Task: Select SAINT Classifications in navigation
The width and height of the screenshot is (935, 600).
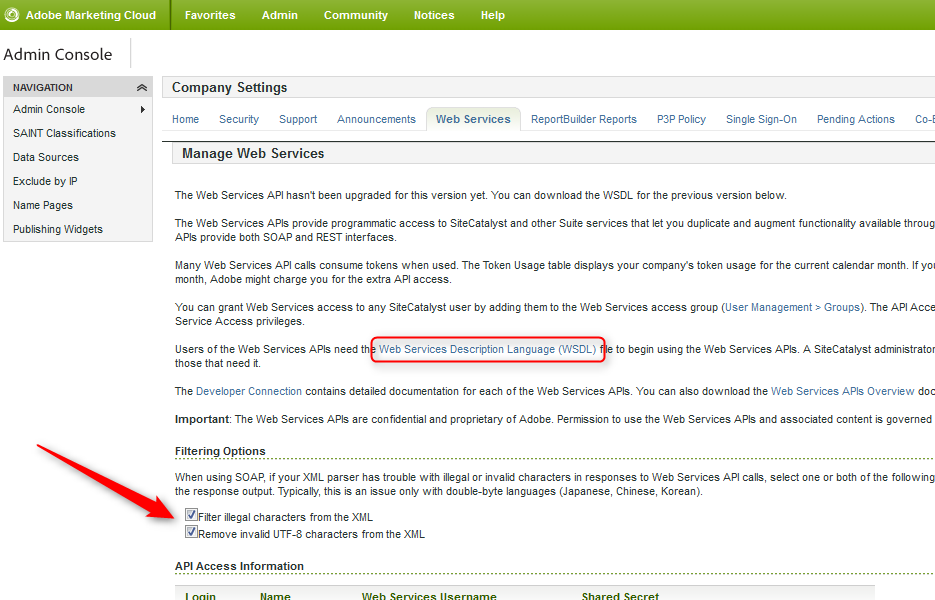Action: tap(64, 133)
